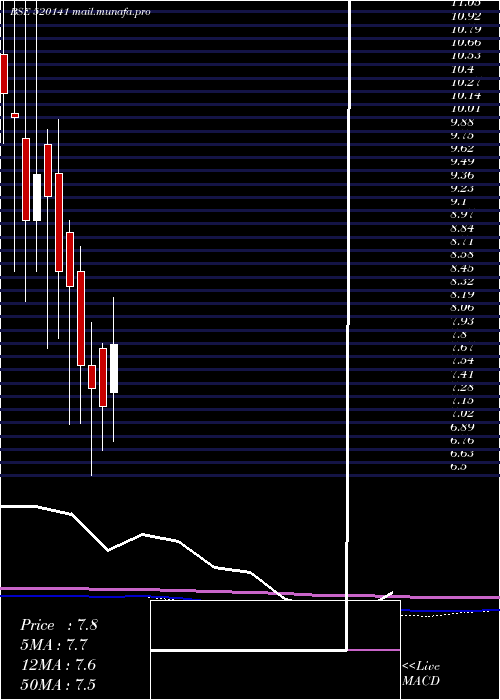
Task: Click the 9.23 price axis label
Action: tap(462, 188)
